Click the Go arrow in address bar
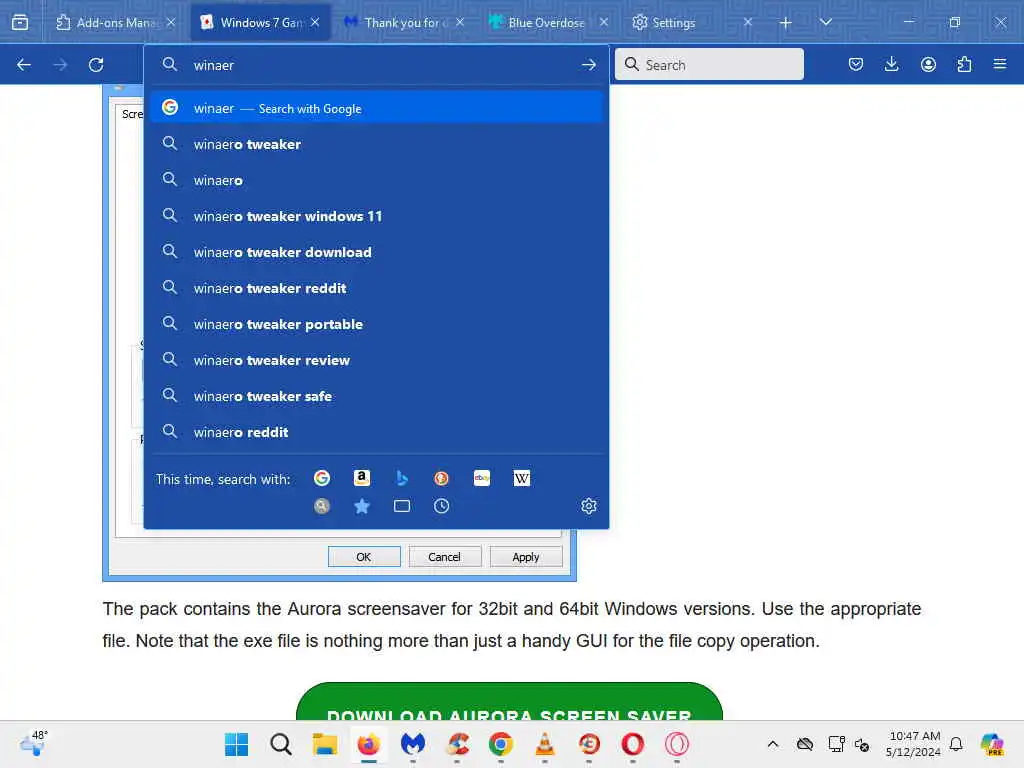The image size is (1024, 768). pos(588,65)
